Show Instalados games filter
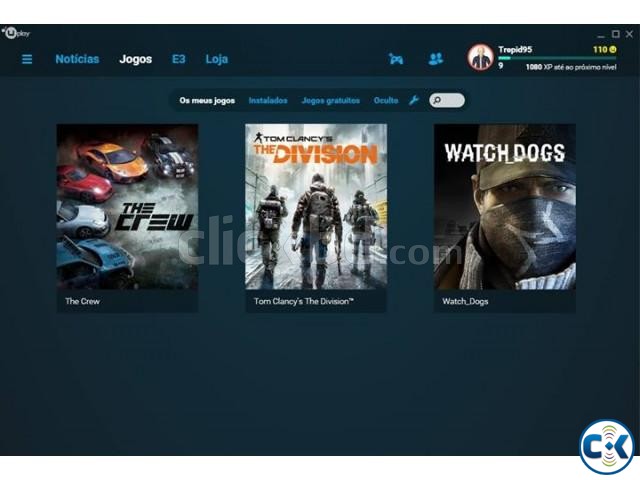 pyautogui.click(x=268, y=100)
